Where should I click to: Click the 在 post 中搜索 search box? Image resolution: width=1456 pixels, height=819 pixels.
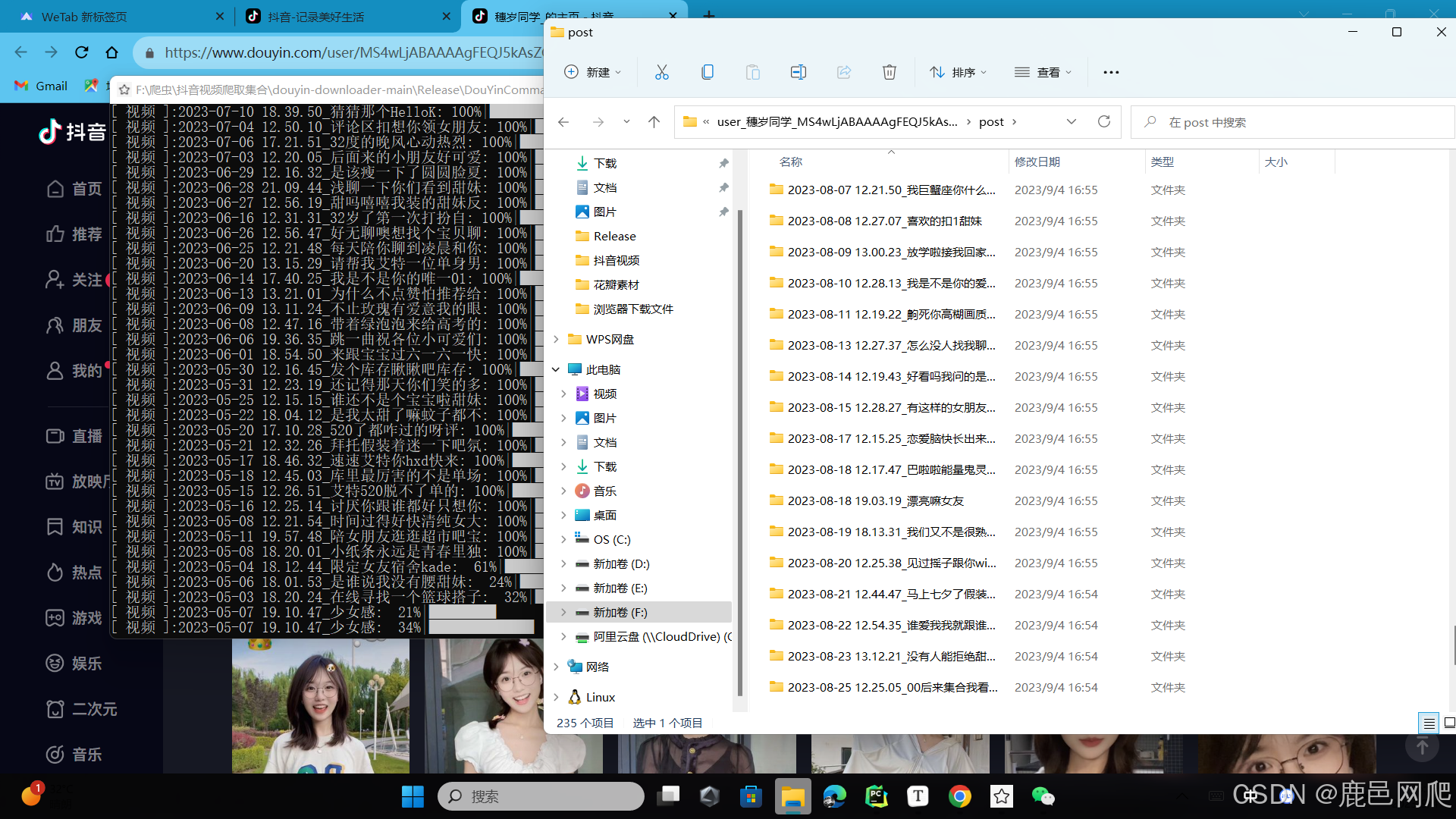pos(1289,122)
